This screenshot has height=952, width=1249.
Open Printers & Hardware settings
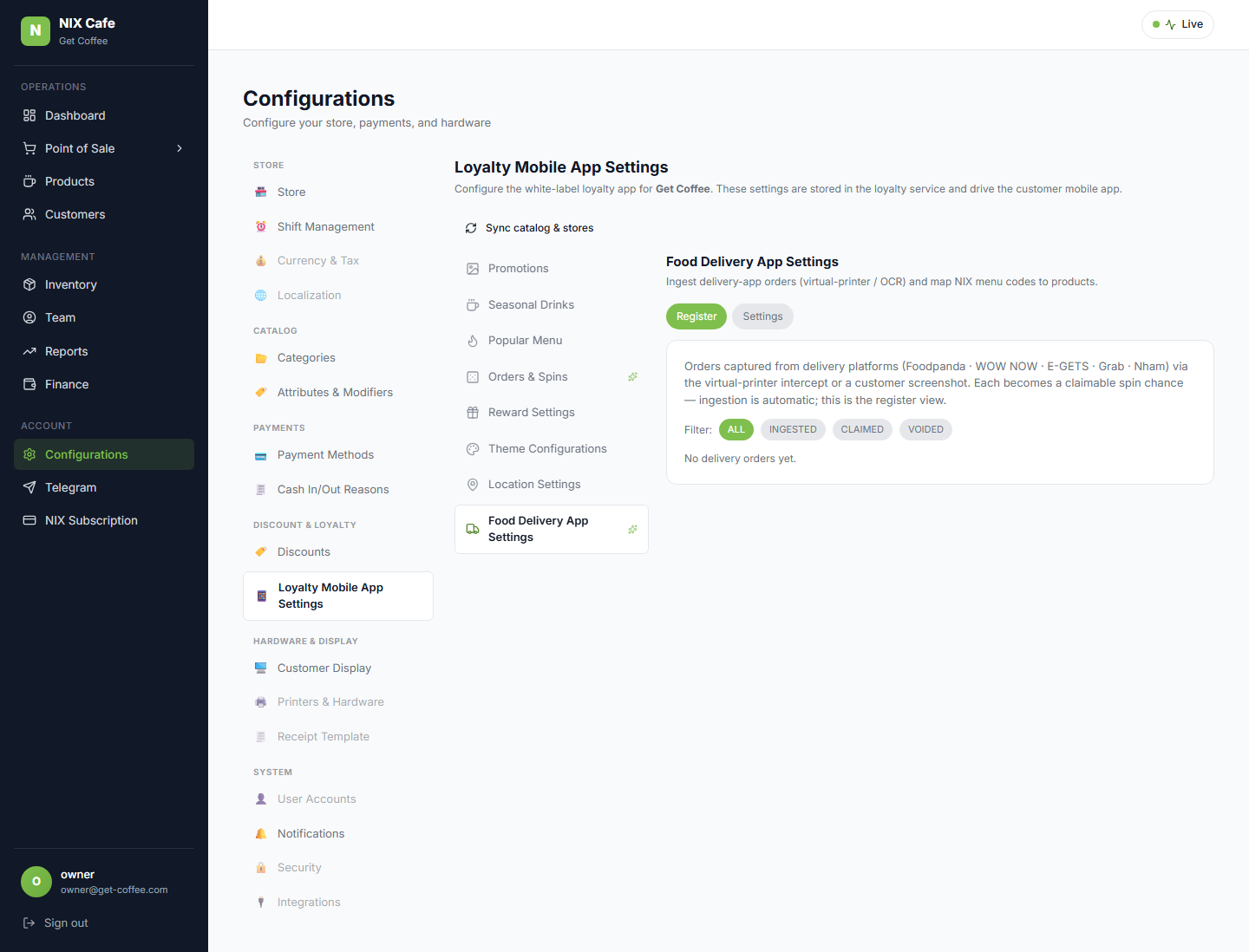[x=338, y=702]
